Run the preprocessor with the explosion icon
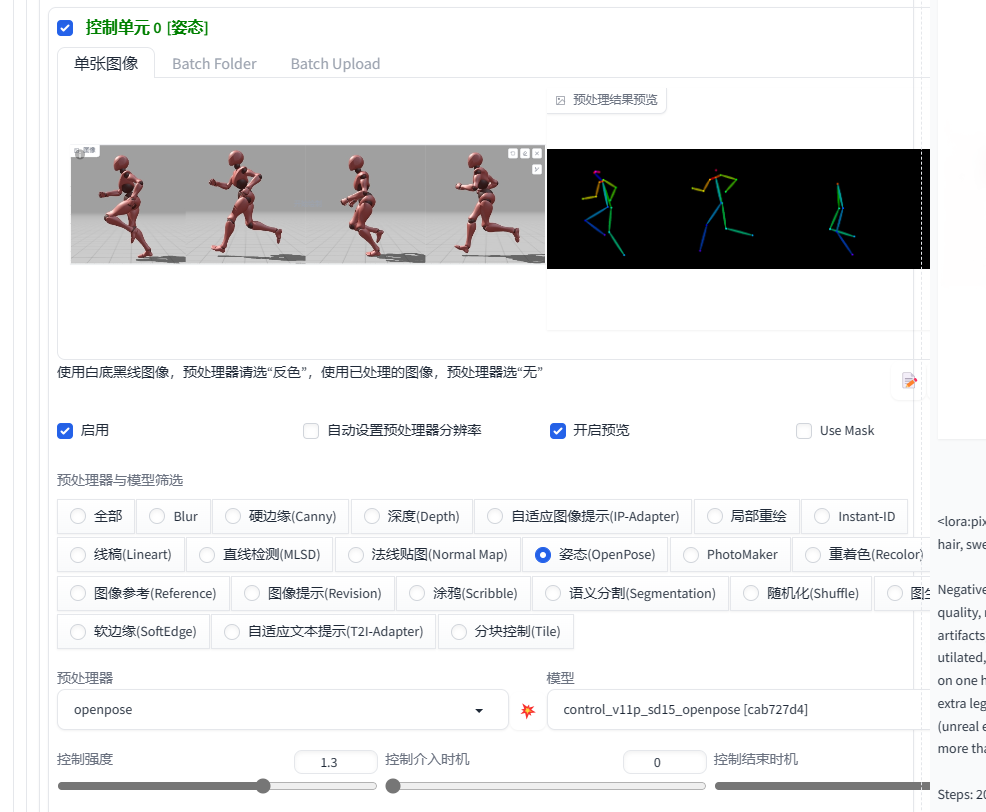 pyautogui.click(x=528, y=710)
